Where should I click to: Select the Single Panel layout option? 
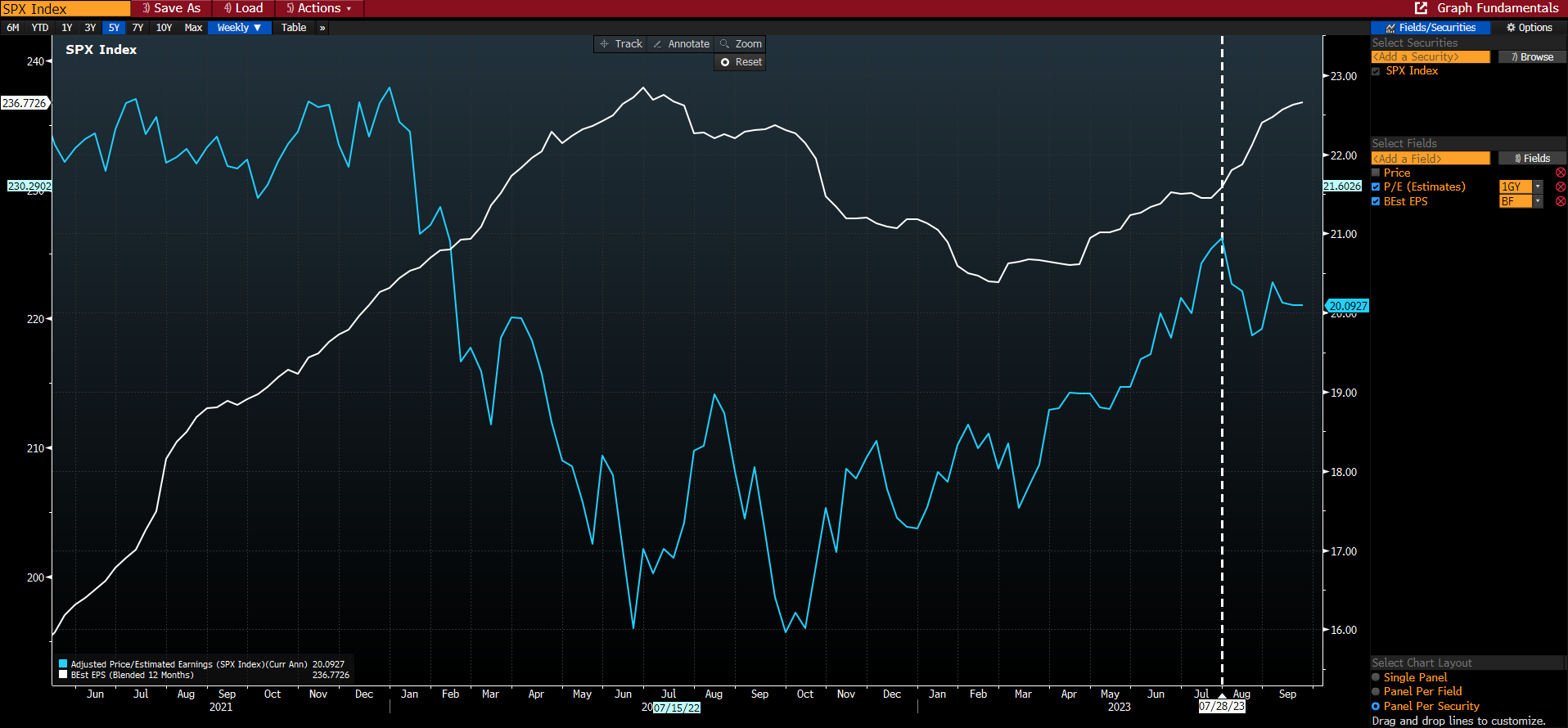[1376, 677]
